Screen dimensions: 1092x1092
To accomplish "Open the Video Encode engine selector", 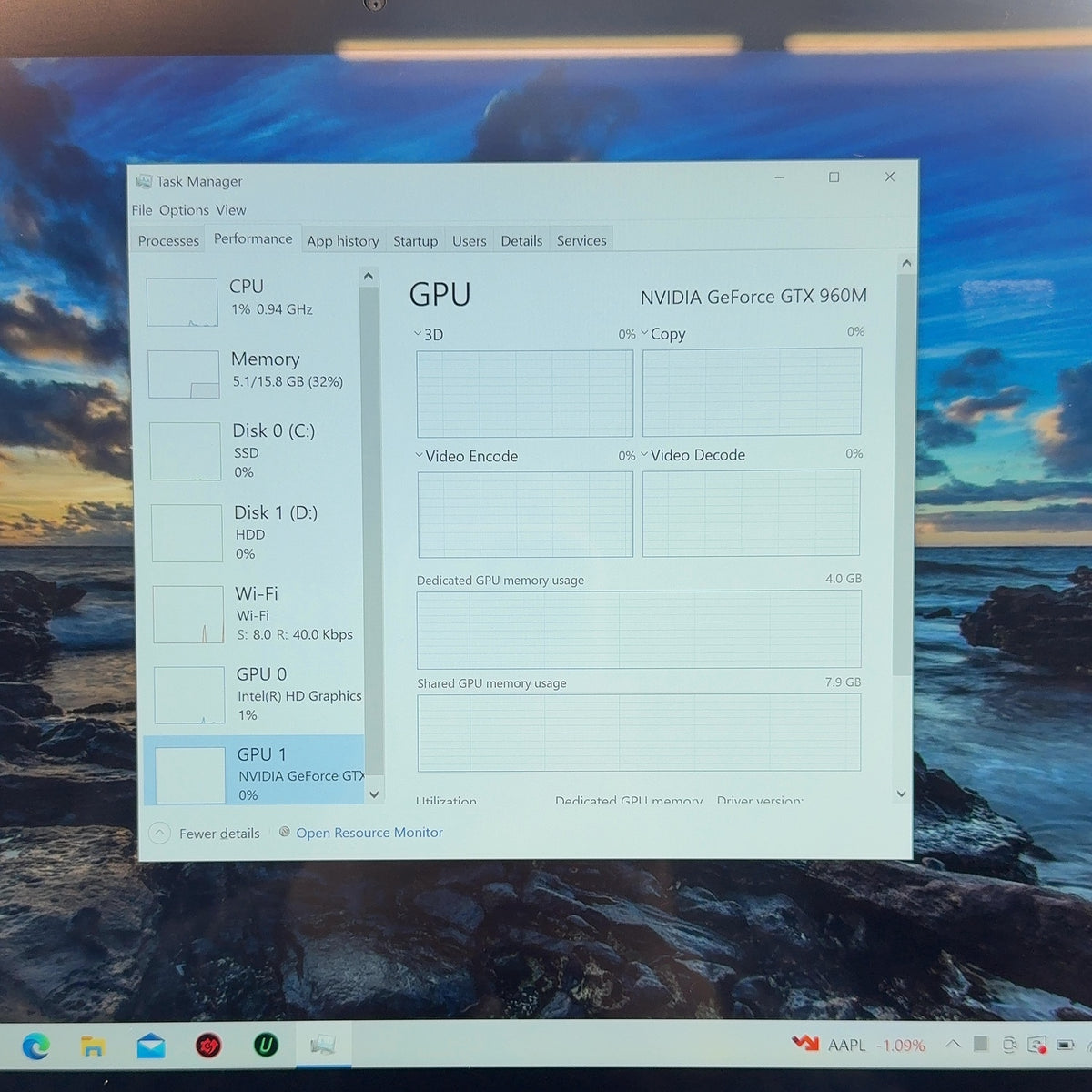I will pos(420,455).
